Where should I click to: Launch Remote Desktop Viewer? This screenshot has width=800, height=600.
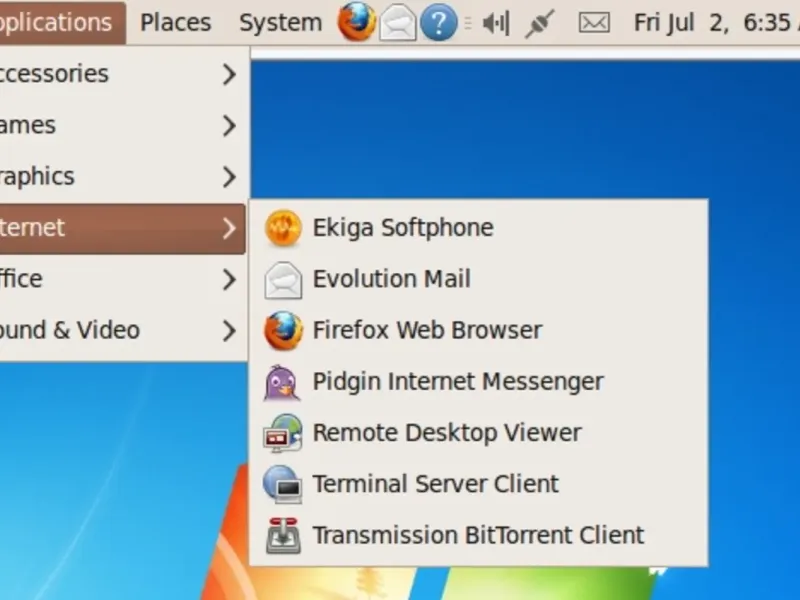coord(479,433)
